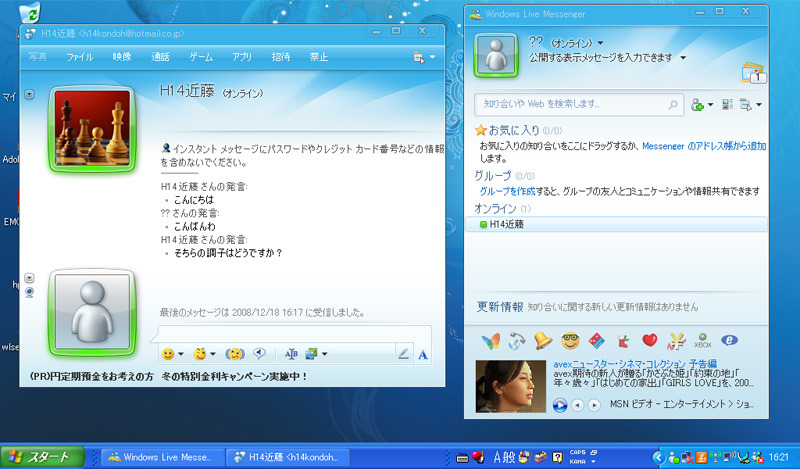The image size is (800, 469).
Task: Expand hidden tray icons with the arrow
Action: 659,457
